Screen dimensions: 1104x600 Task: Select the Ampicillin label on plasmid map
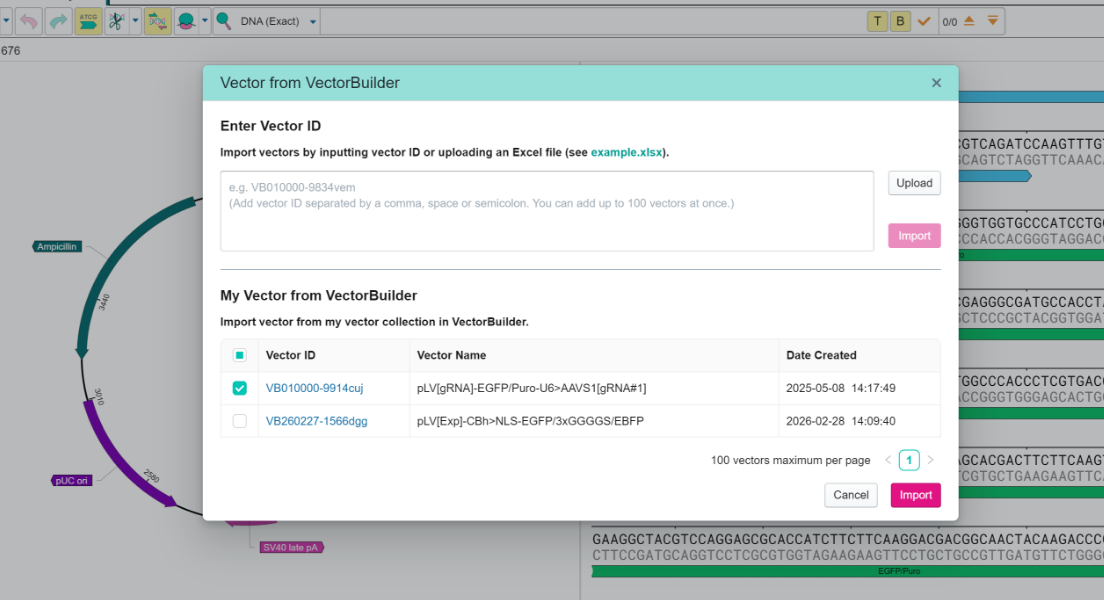coord(56,246)
